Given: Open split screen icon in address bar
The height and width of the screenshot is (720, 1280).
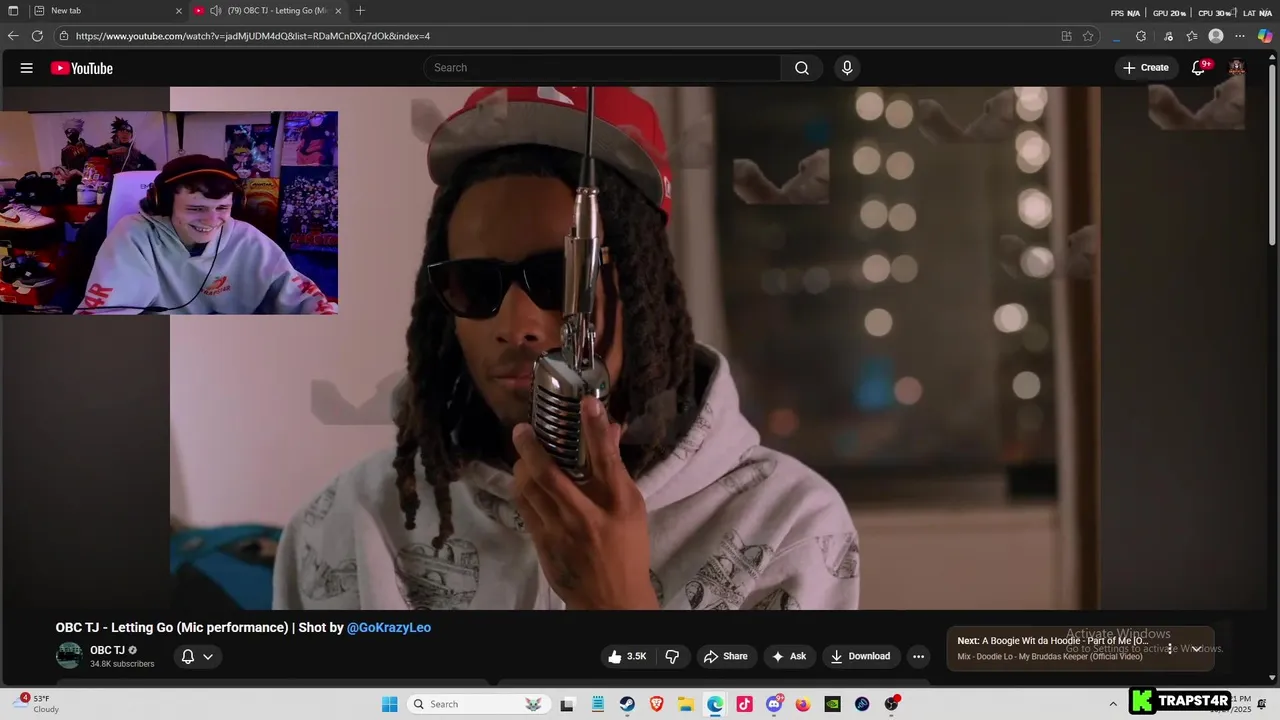Looking at the screenshot, I should pyautogui.click(x=1066, y=36).
